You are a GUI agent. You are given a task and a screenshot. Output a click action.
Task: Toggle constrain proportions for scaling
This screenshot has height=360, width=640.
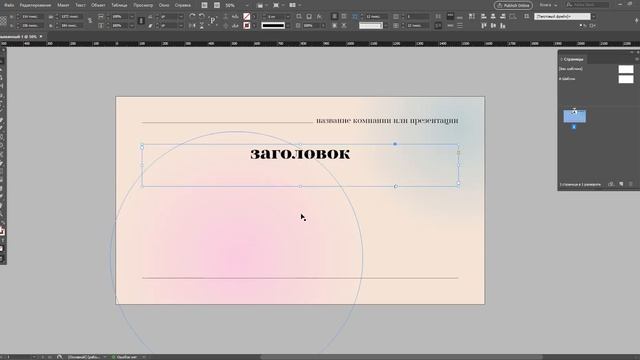141,21
